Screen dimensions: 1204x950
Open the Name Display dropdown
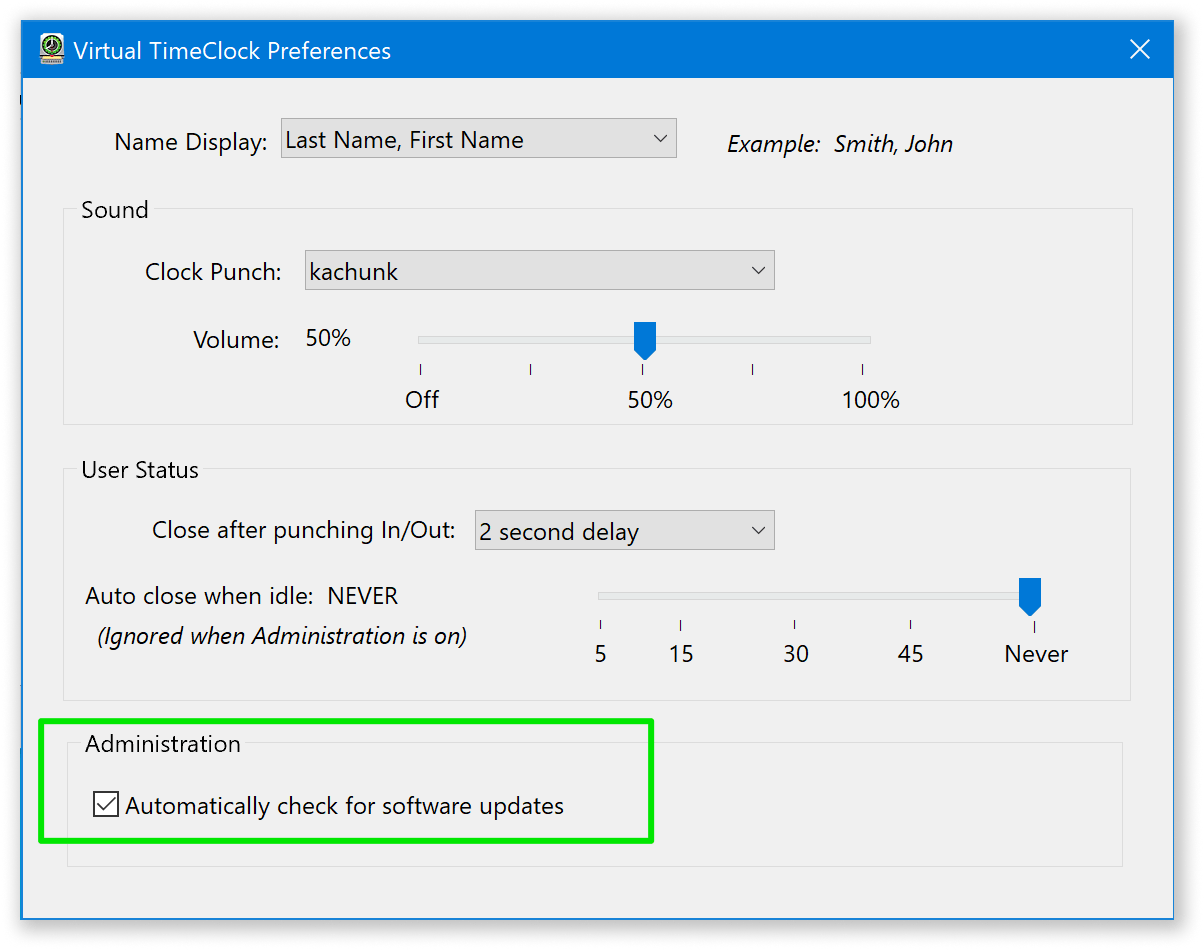coord(479,139)
